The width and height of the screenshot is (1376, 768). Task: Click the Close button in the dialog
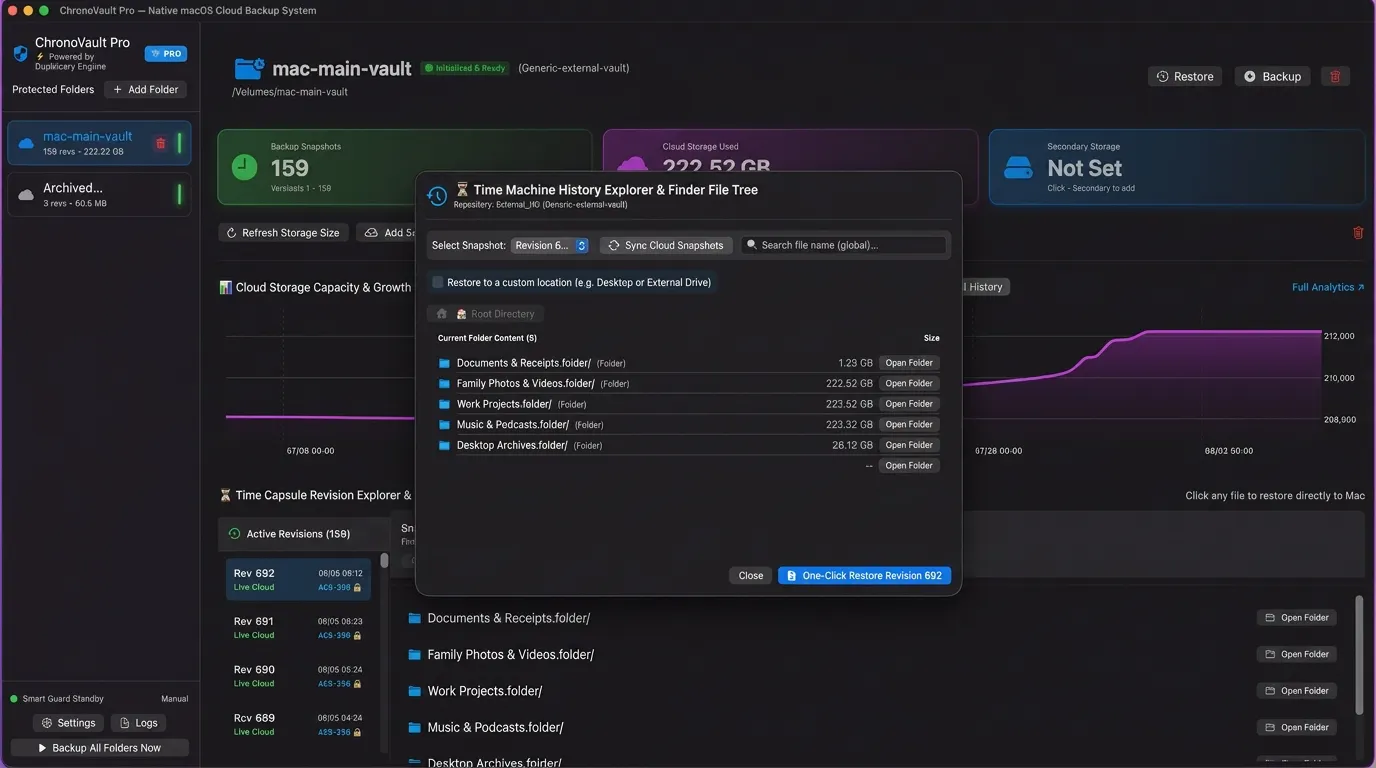[751, 575]
